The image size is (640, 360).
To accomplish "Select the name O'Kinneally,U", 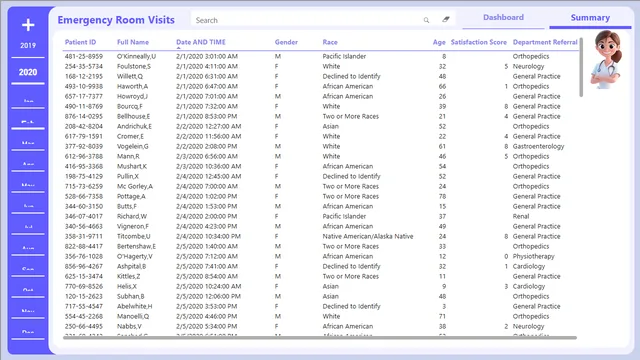I will pos(136,56).
